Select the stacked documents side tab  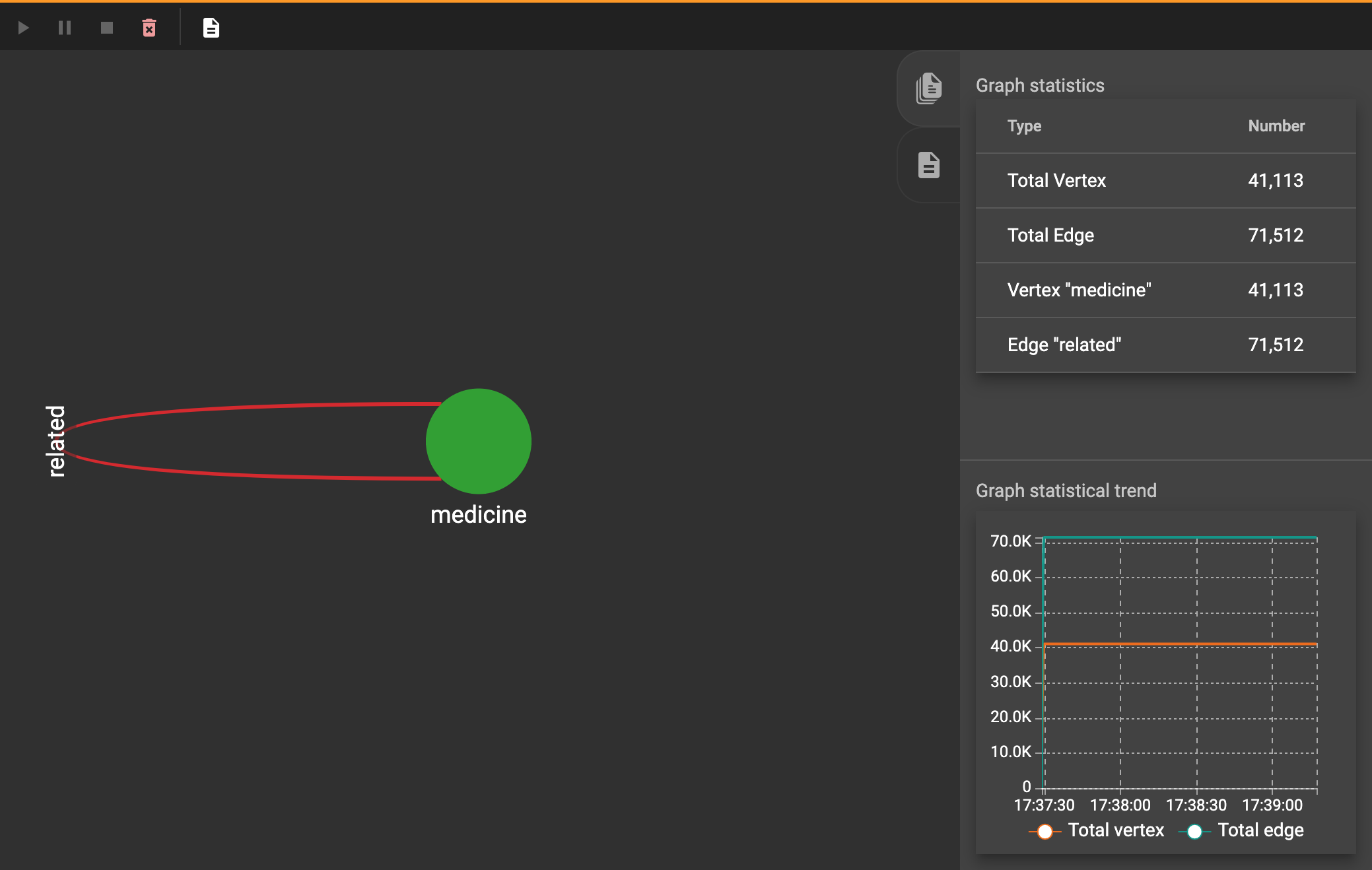[929, 88]
